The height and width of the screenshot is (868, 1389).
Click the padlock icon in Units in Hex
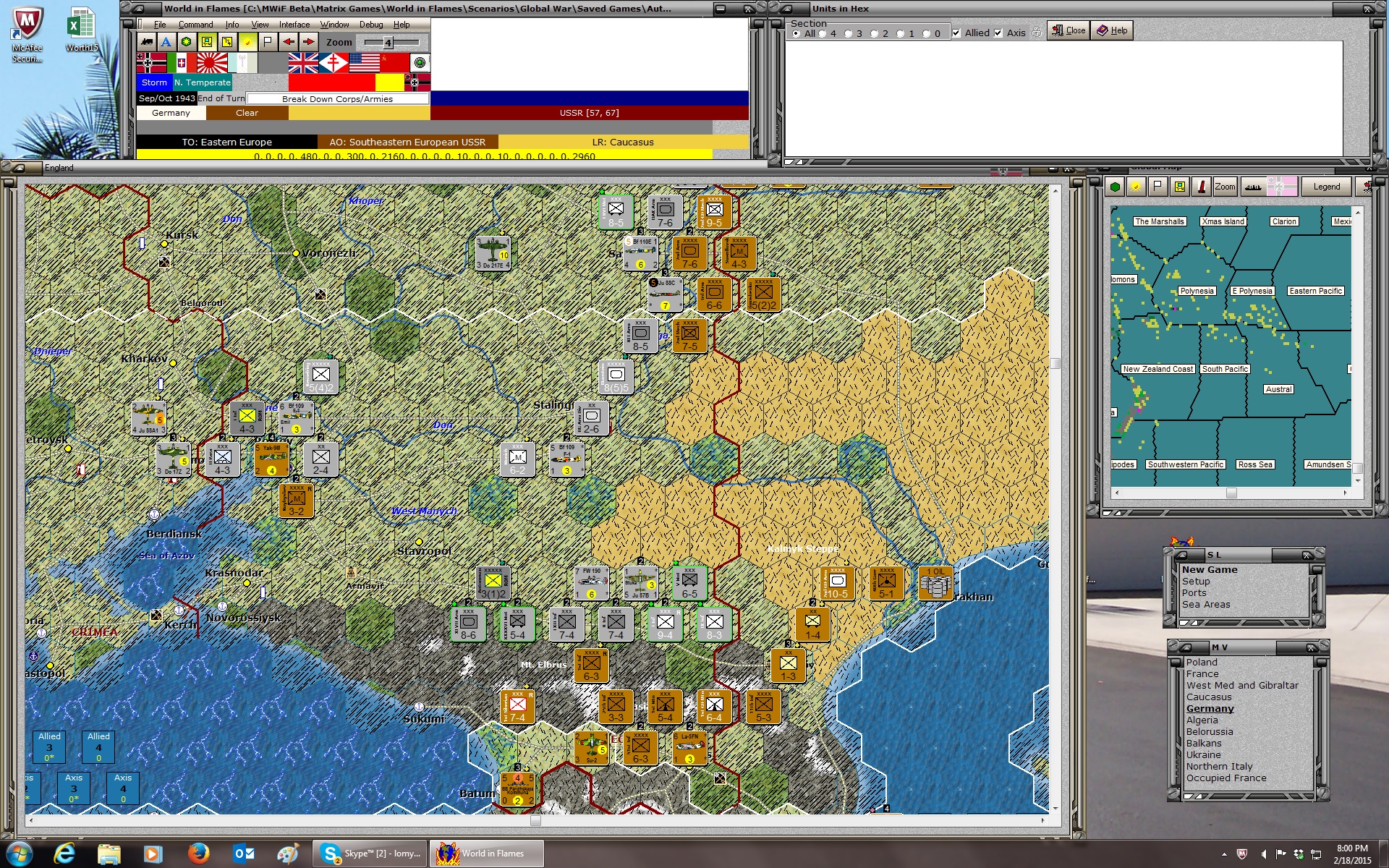point(1036,33)
